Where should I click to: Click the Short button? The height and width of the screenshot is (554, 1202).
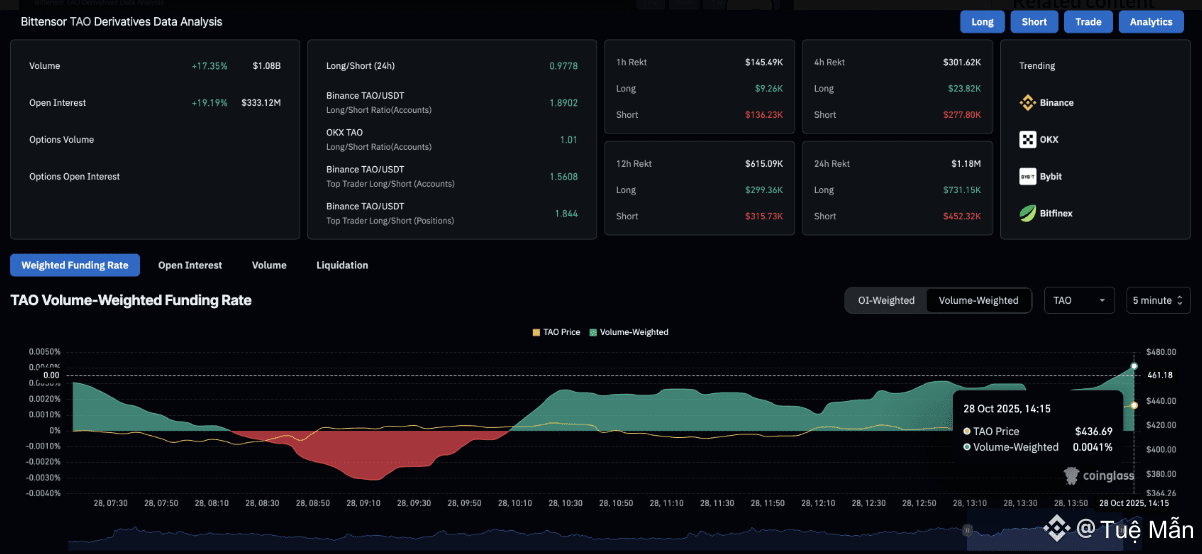1034,21
